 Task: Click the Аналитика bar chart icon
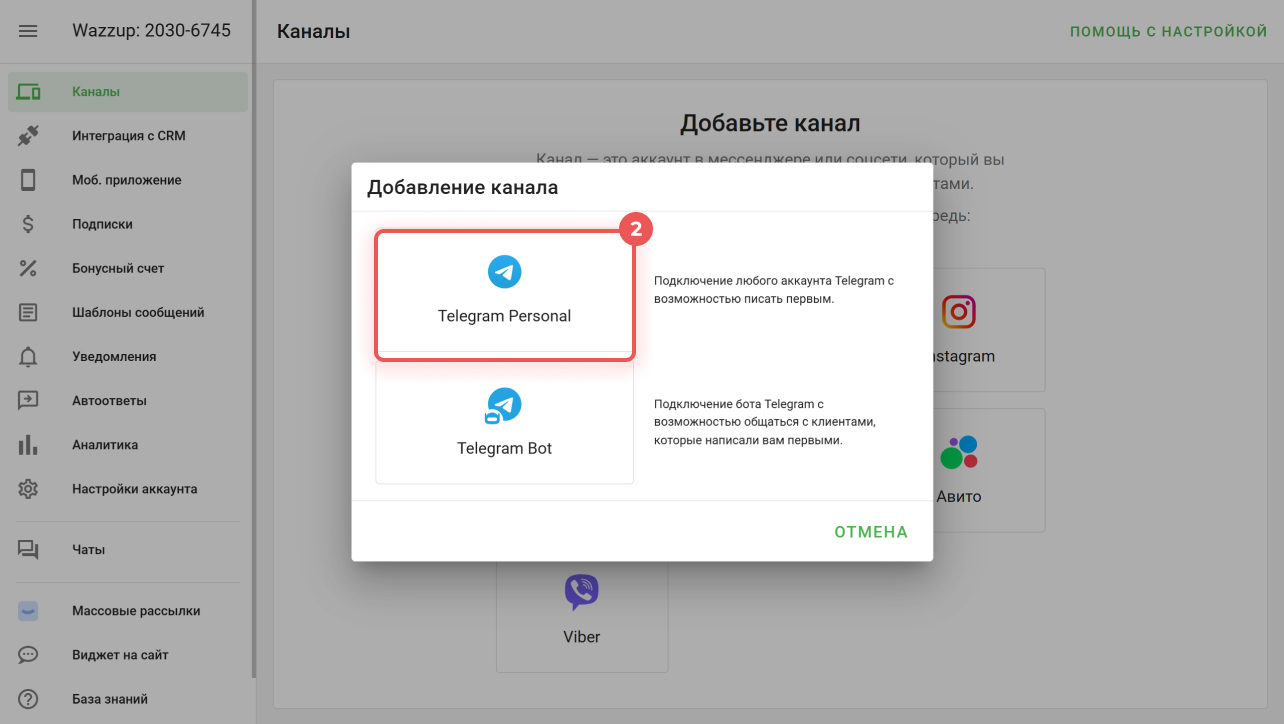28,445
